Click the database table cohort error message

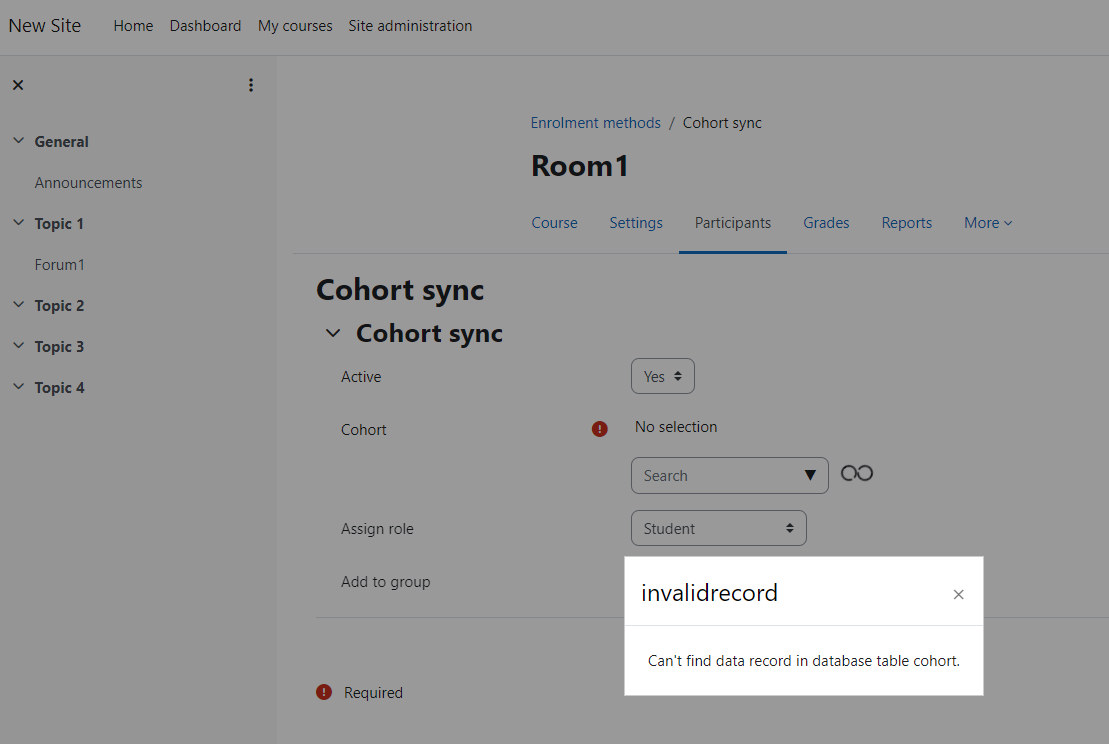tap(803, 661)
